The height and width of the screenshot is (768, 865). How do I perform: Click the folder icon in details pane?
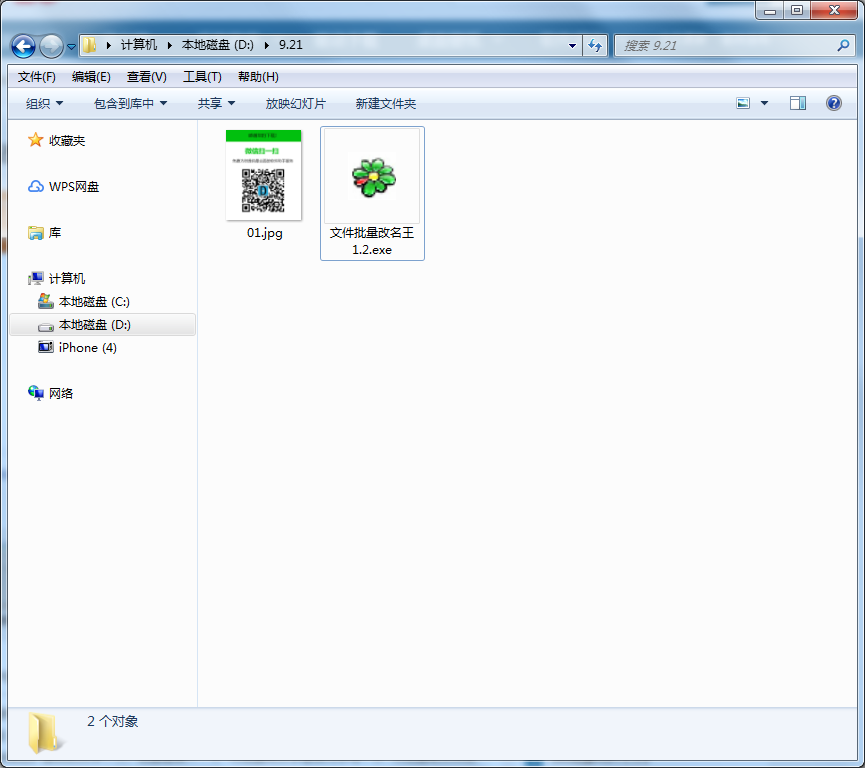coord(44,733)
